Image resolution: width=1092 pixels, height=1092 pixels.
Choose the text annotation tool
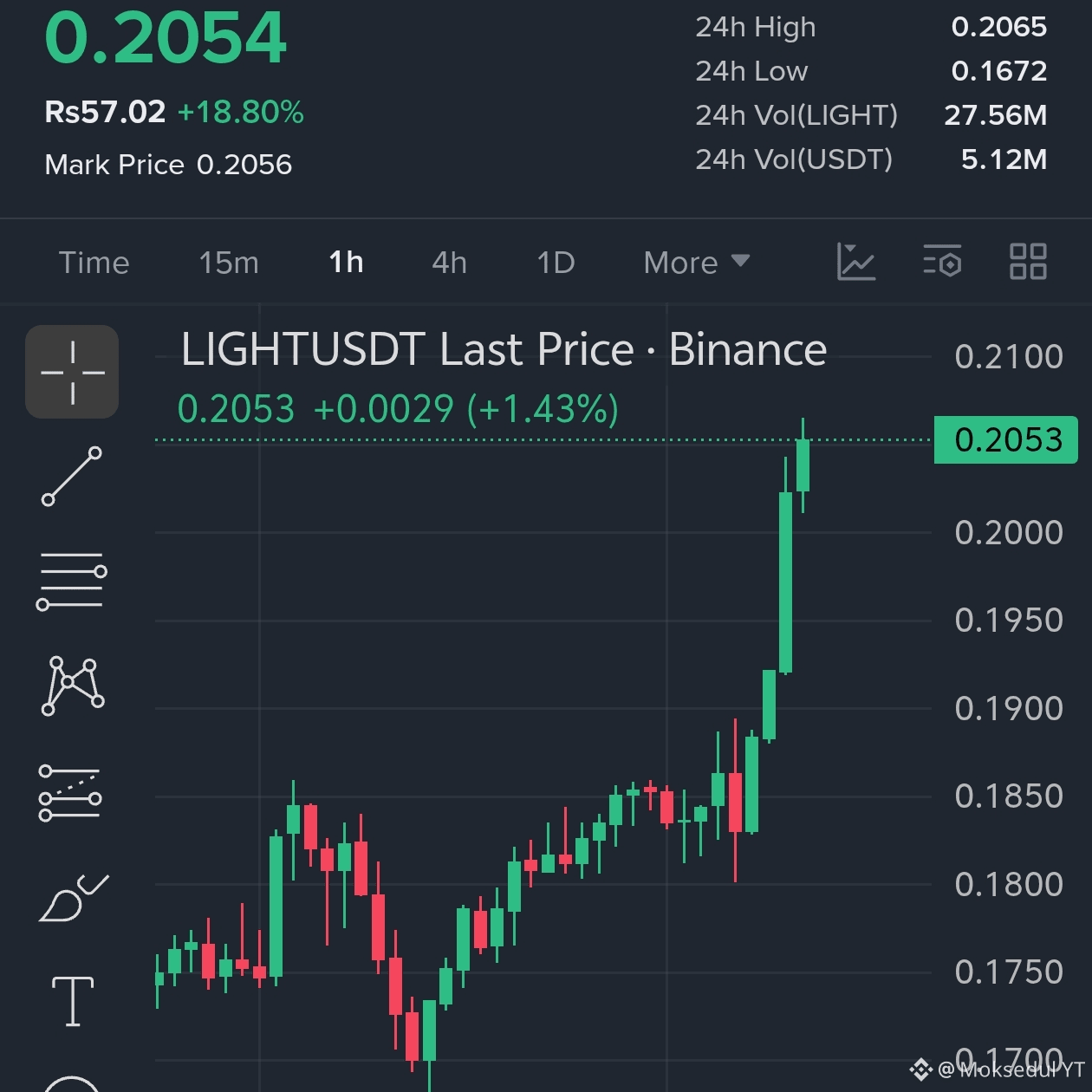point(73,1001)
